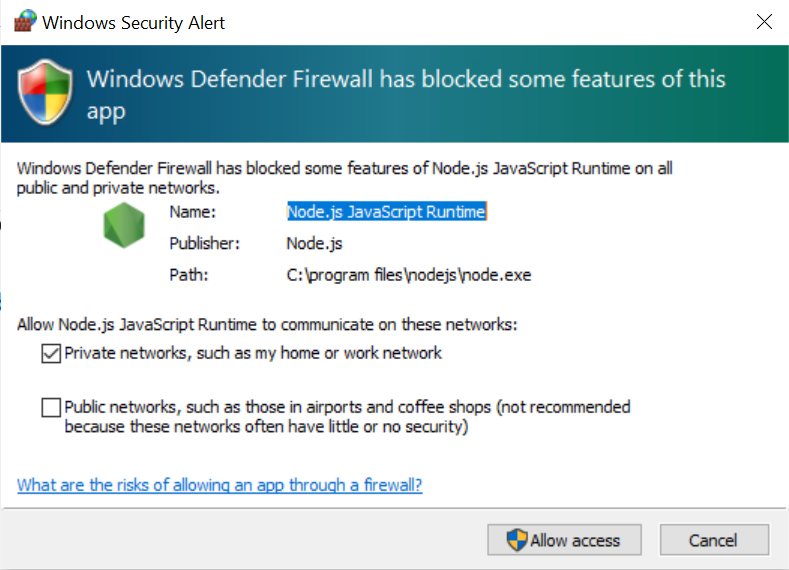Open the firewall risks help link
This screenshot has width=789, height=570.
tap(219, 485)
